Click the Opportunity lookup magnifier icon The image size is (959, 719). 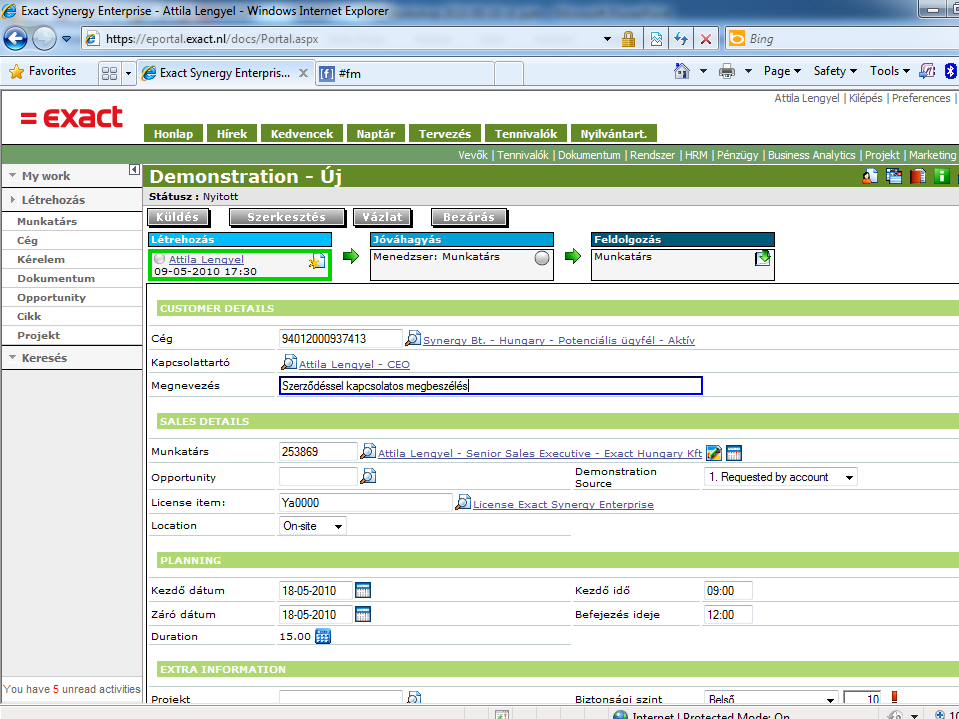tap(368, 476)
